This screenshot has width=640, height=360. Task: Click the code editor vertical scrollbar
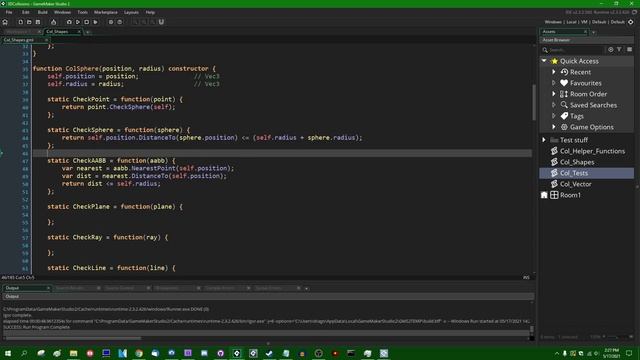(x=534, y=102)
